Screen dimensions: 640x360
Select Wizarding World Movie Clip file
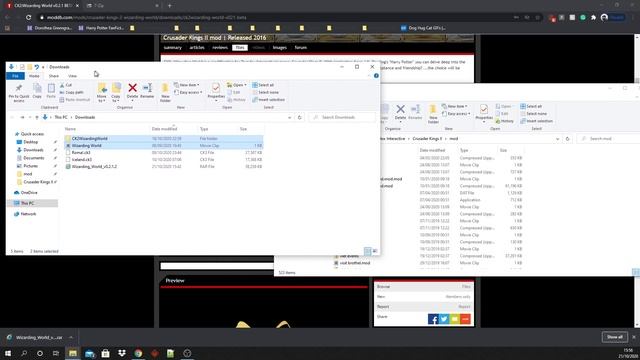point(164,146)
